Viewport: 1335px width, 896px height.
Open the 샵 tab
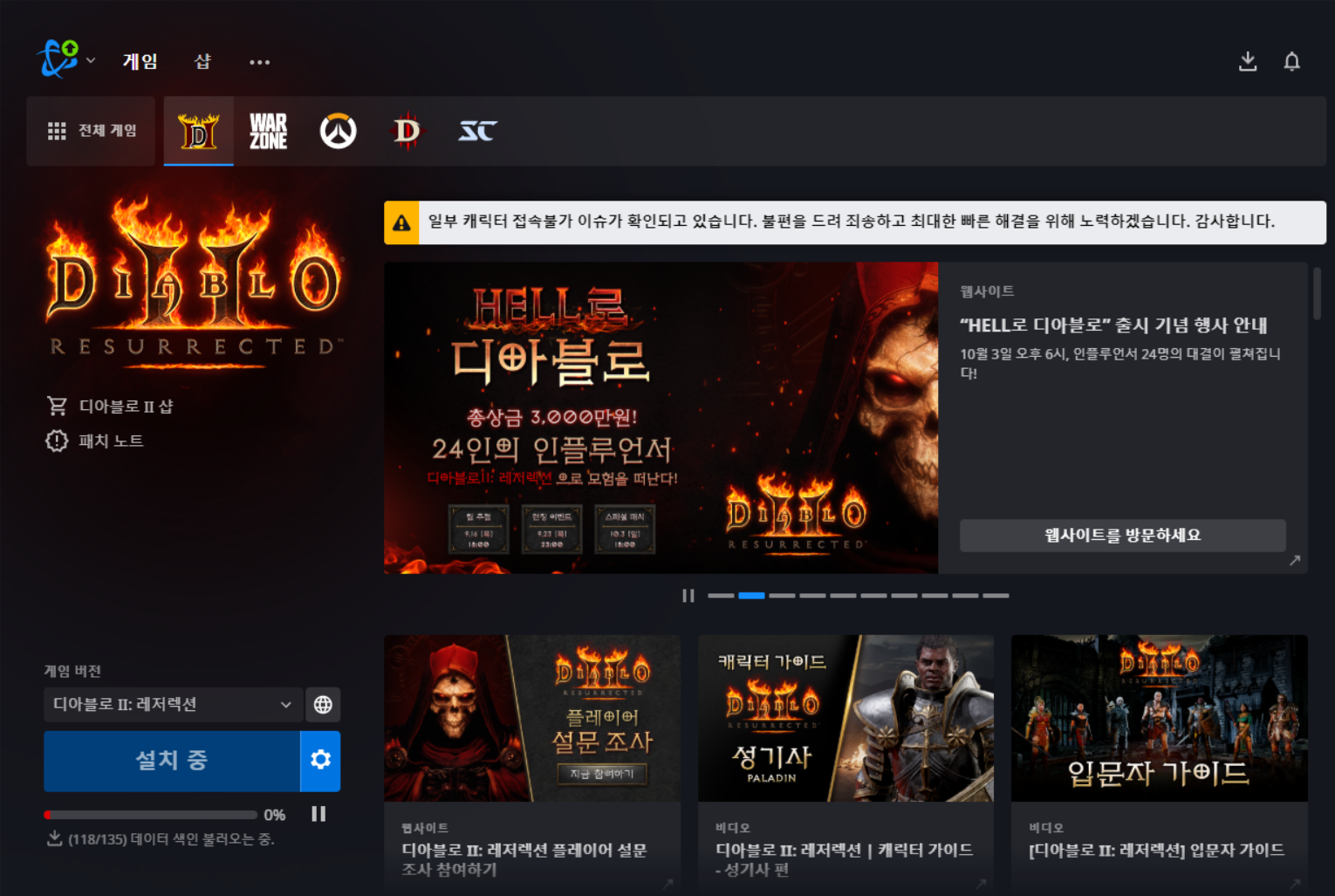[x=202, y=61]
